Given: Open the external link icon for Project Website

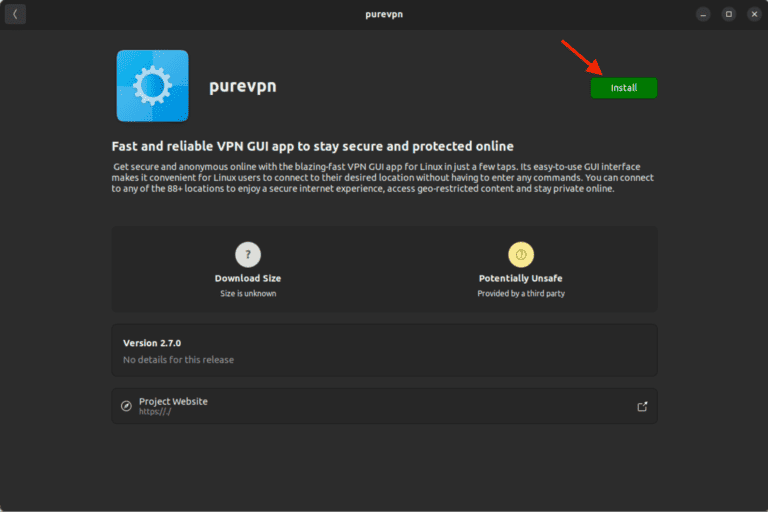Looking at the screenshot, I should (642, 406).
